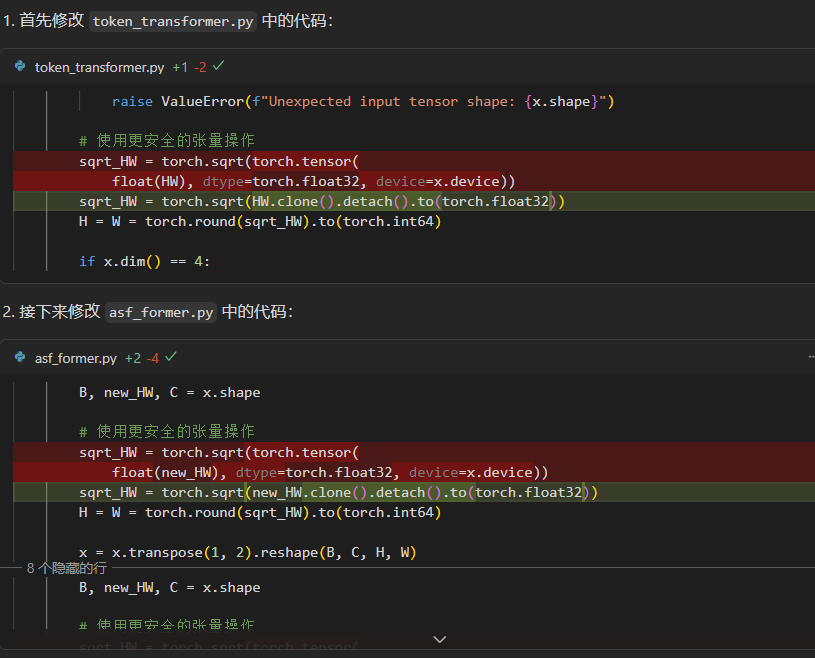This screenshot has width=815, height=658.
Task: Click the 'raise ValueError' code line
Action: point(363,101)
